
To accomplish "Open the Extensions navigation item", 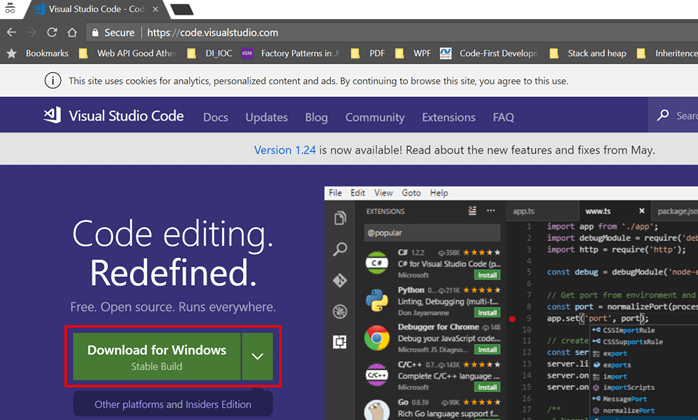I will pos(448,117).
